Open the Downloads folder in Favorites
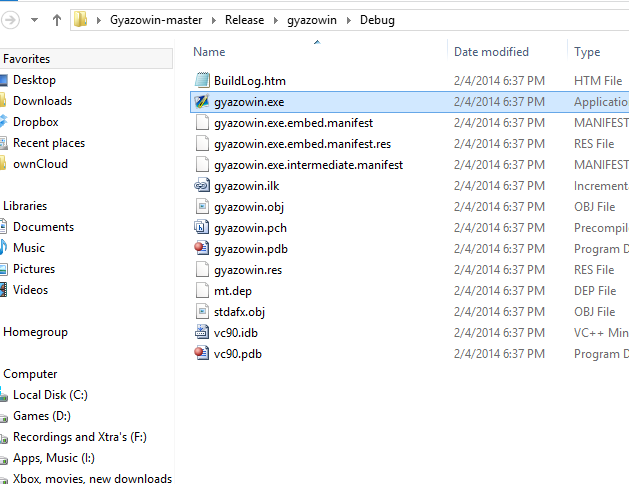The width and height of the screenshot is (629, 484). (x=42, y=101)
